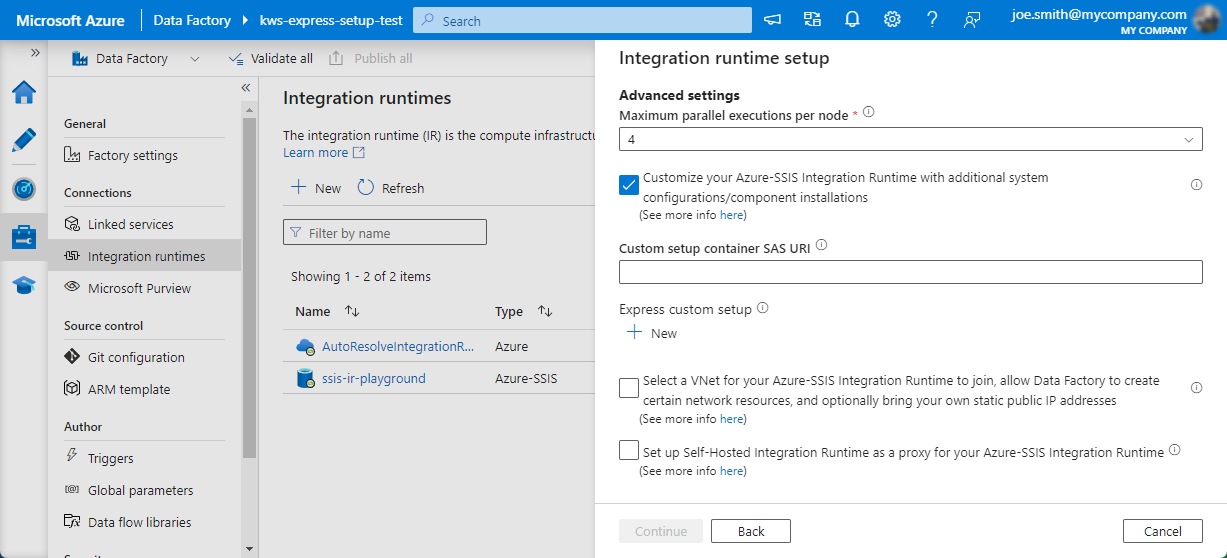Click Publish all
Screen dimensions: 1227x558
click(371, 59)
